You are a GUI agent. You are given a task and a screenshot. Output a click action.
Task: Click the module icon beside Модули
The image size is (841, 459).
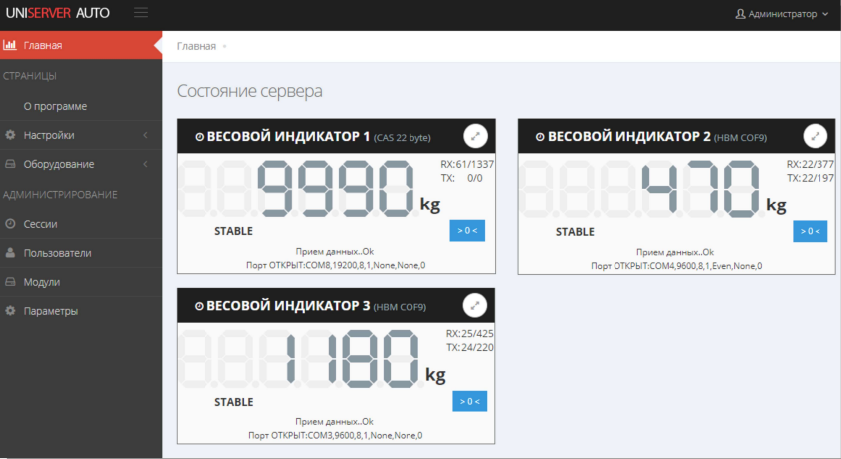(x=10, y=282)
